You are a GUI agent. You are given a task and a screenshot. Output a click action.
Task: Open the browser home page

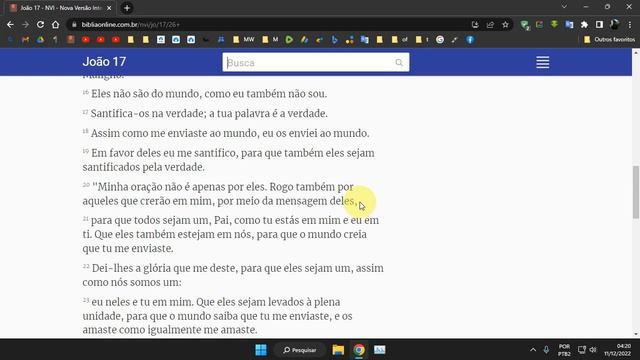click(56, 24)
